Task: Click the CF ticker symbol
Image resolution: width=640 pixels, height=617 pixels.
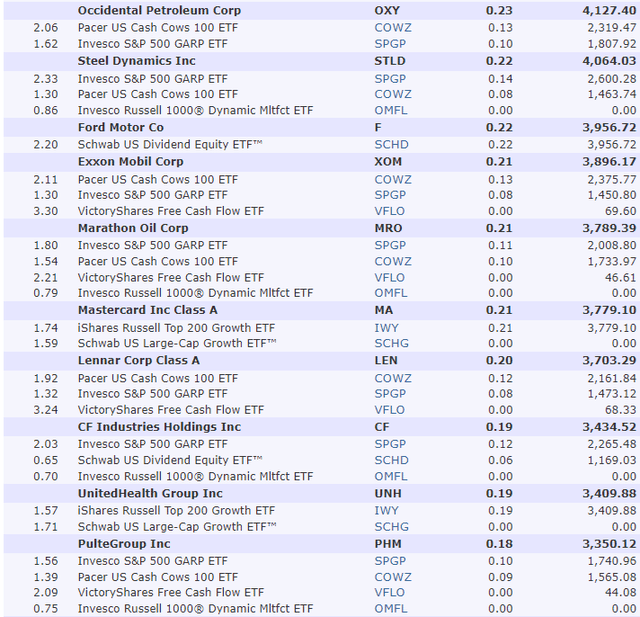Action: 382,427
